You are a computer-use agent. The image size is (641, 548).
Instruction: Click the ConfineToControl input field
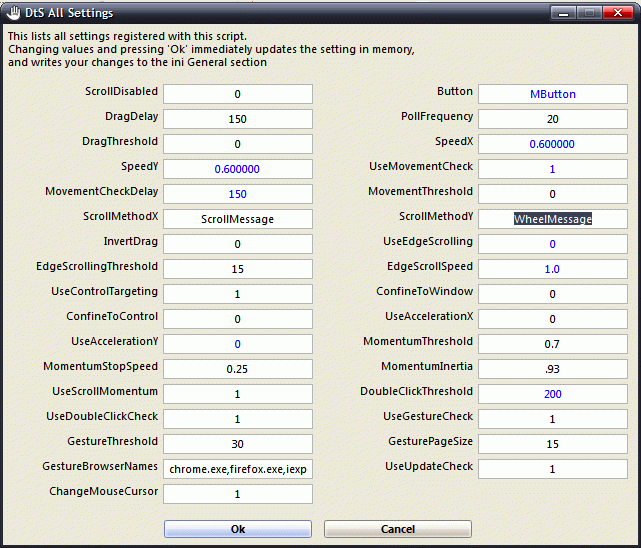point(238,319)
